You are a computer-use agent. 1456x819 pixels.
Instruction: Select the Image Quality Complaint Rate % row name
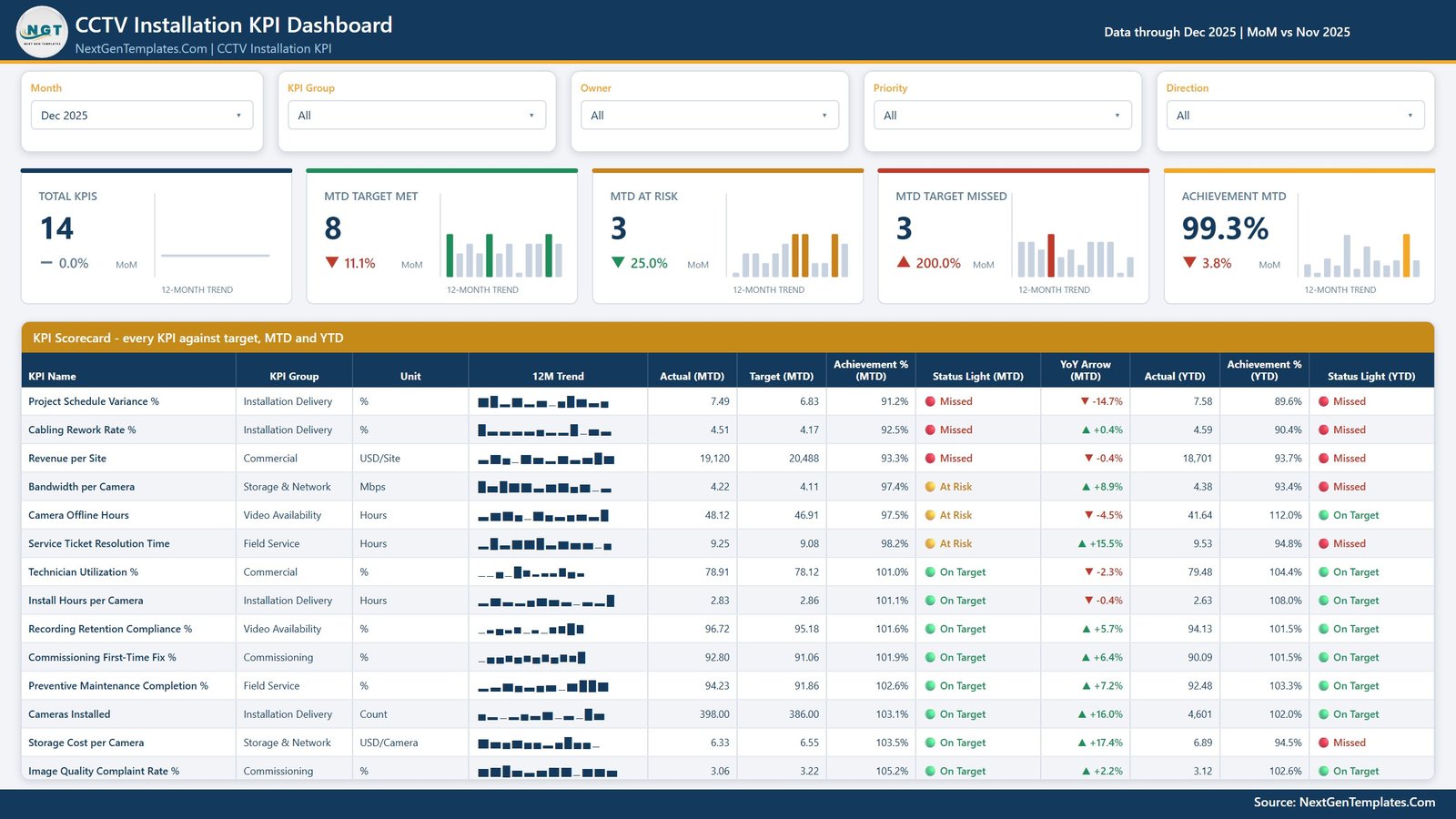click(x=104, y=771)
